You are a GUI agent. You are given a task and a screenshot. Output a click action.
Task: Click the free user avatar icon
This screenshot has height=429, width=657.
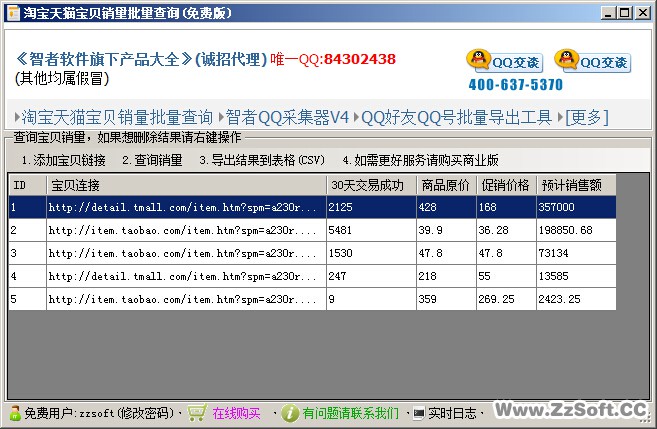tap(15, 413)
